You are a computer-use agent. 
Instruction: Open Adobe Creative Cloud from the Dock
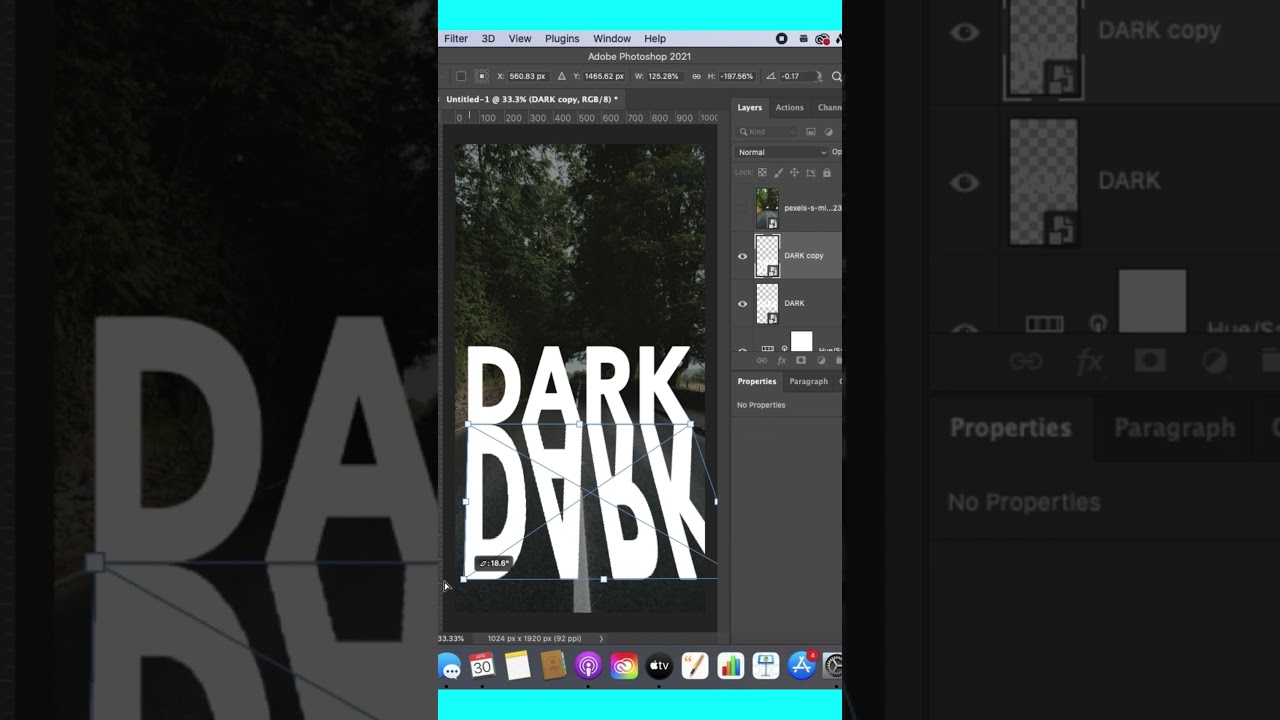click(x=624, y=666)
